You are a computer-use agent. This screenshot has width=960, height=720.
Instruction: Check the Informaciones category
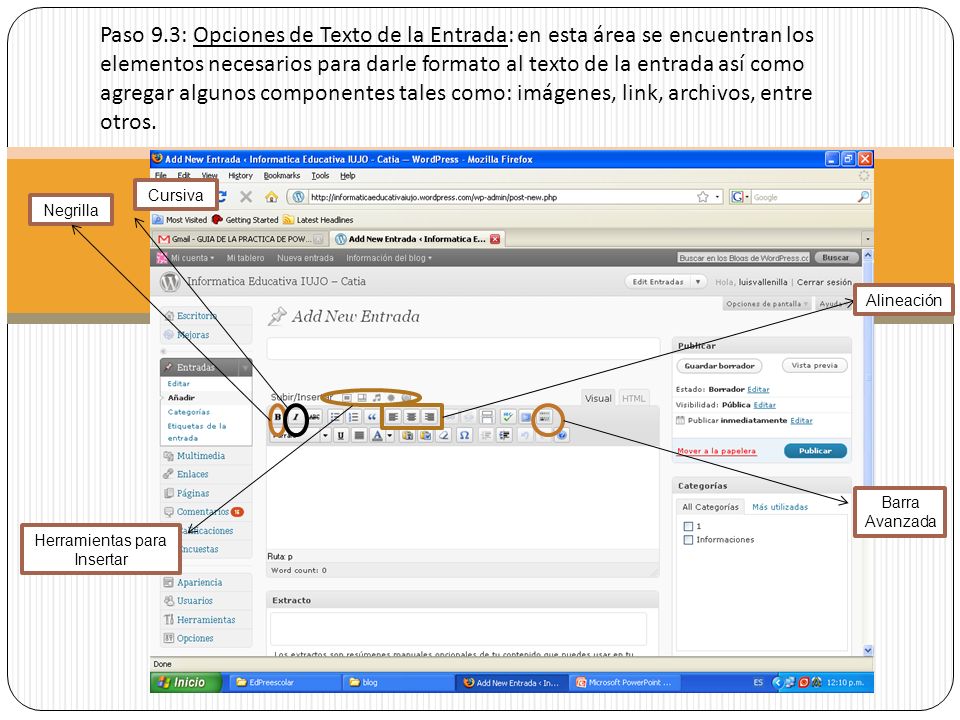coord(688,539)
